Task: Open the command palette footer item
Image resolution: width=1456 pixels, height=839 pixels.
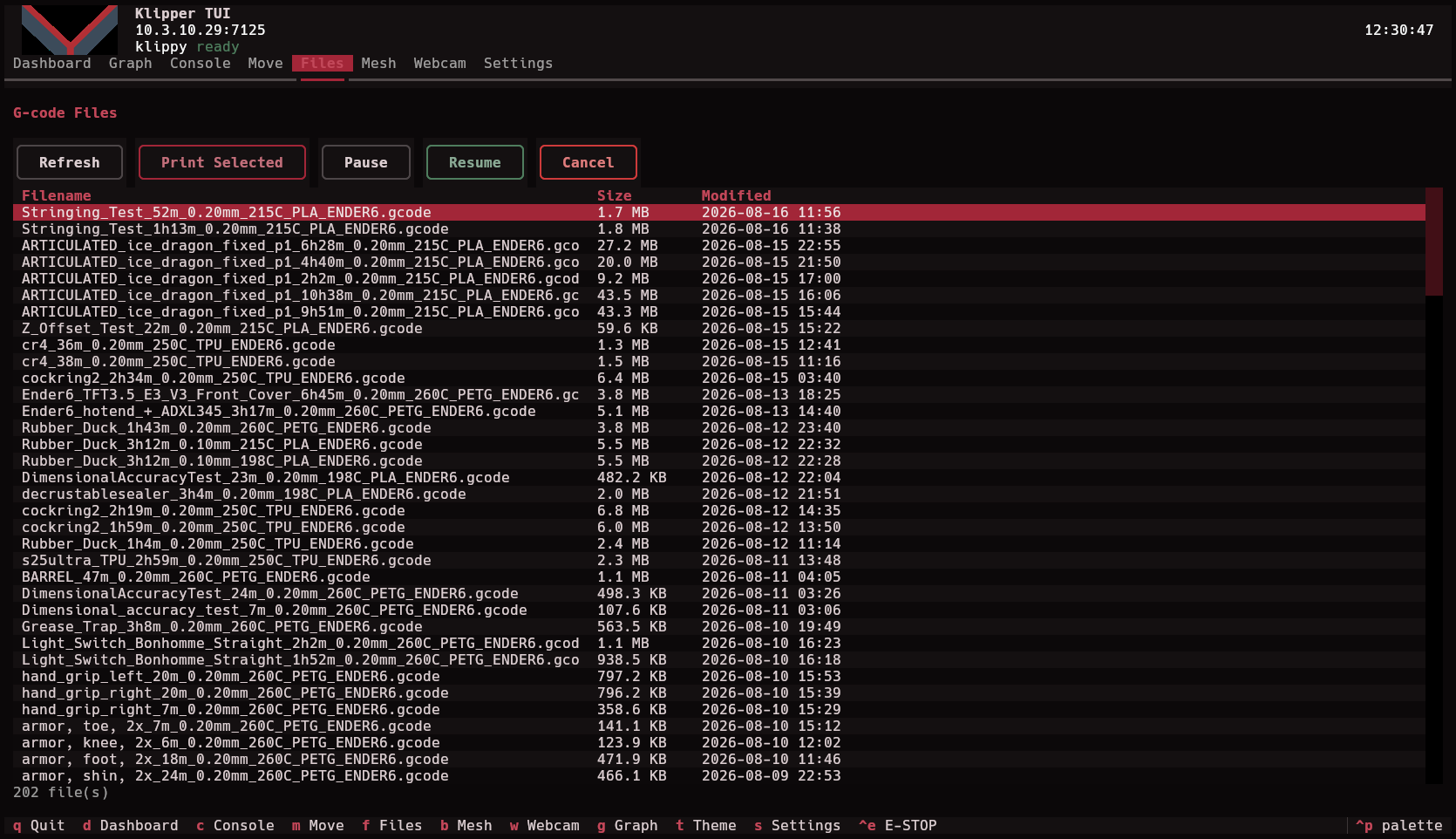Action: pyautogui.click(x=1399, y=826)
